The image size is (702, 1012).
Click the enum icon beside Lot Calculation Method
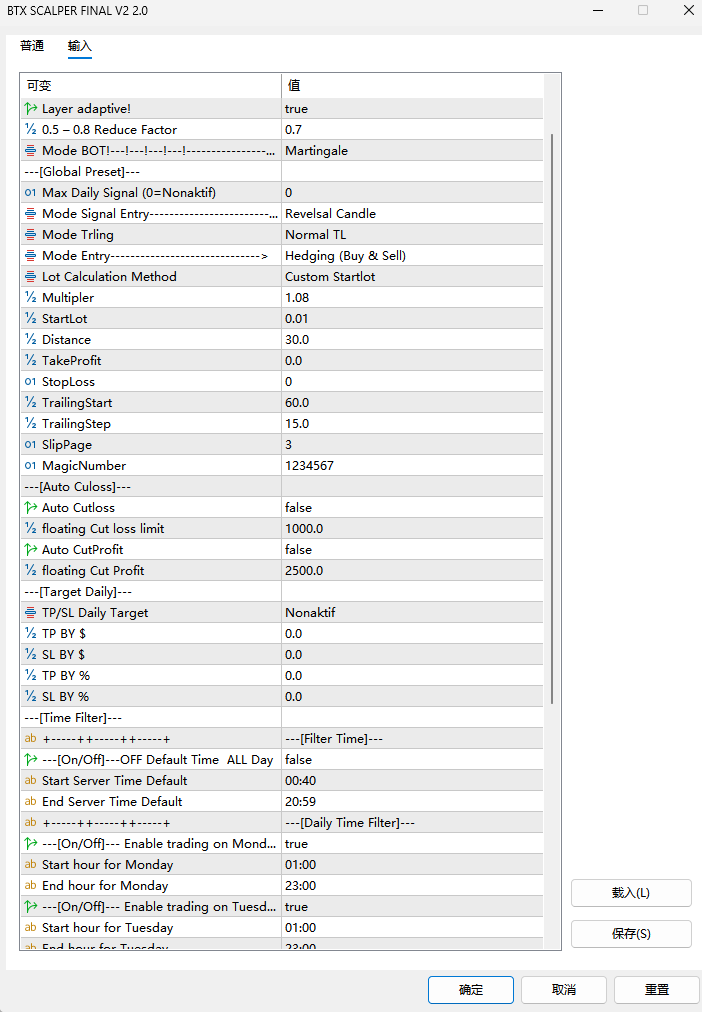tap(31, 277)
